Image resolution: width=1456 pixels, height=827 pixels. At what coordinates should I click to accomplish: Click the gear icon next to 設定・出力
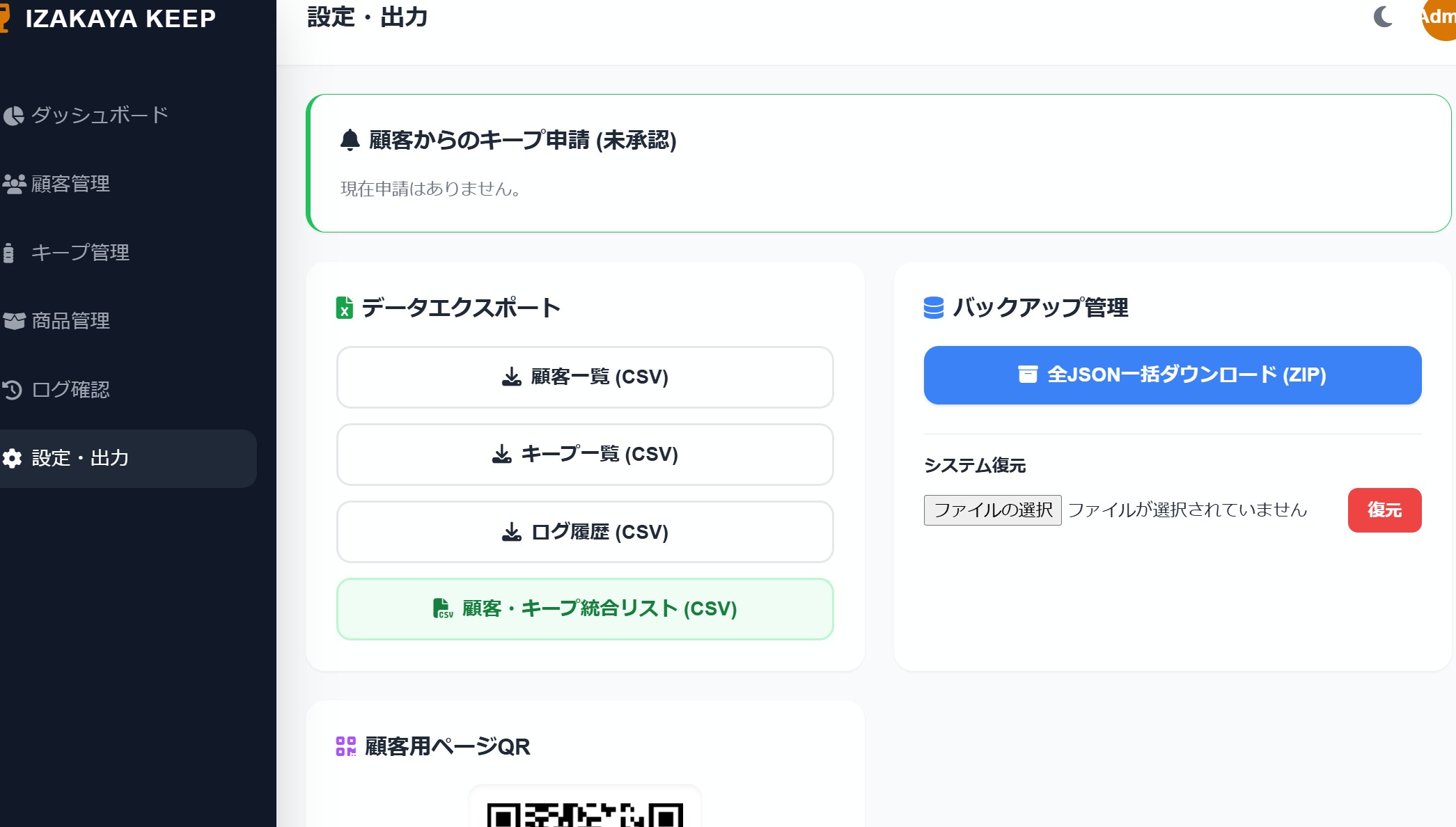(x=12, y=458)
